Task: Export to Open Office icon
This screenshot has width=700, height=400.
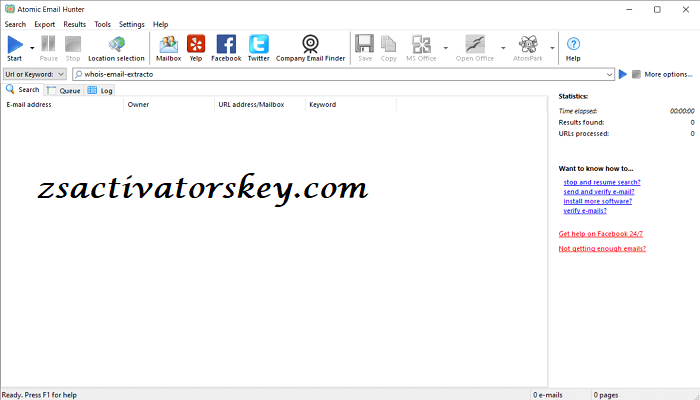Action: (475, 44)
